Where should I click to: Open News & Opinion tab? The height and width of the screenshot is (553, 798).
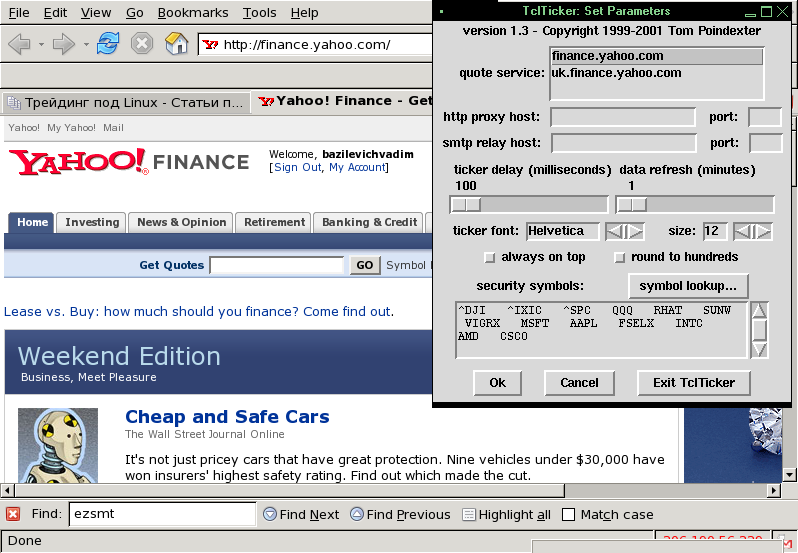point(181,222)
